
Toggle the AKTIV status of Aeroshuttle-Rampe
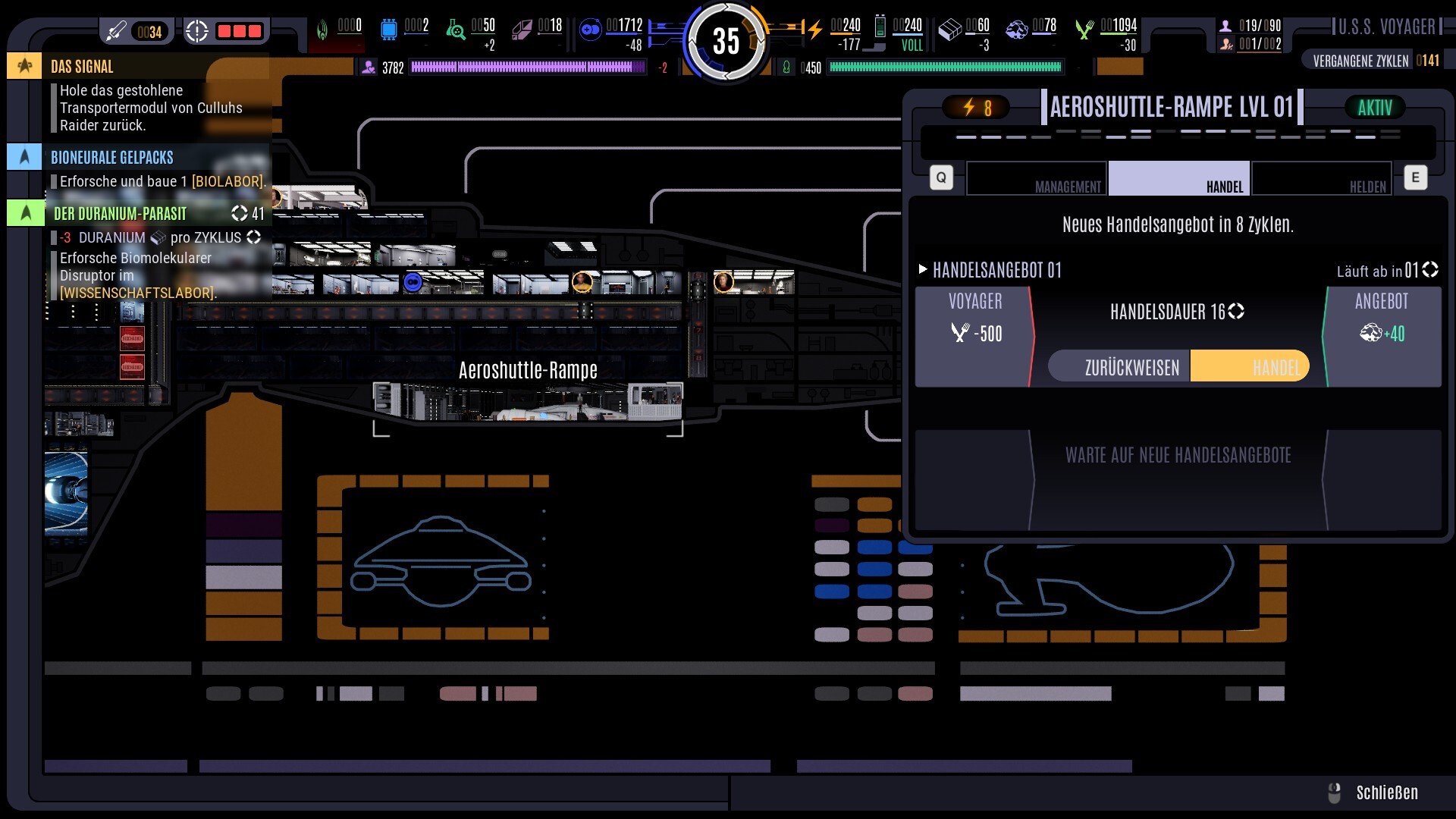[1375, 108]
